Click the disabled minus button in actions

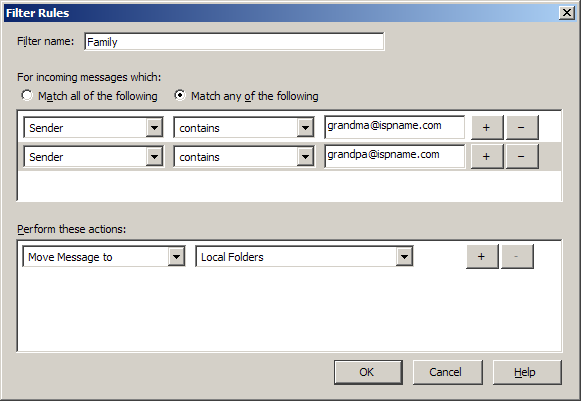[517, 256]
